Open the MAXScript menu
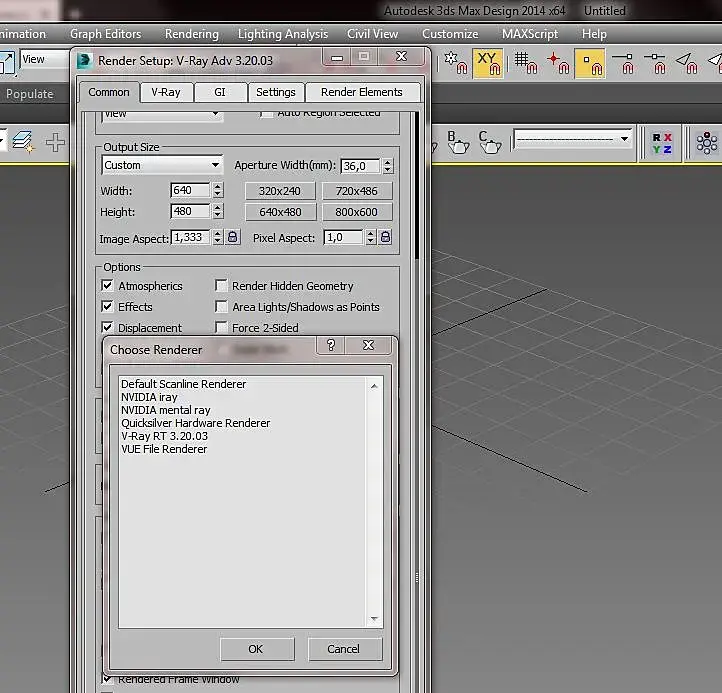 click(531, 34)
